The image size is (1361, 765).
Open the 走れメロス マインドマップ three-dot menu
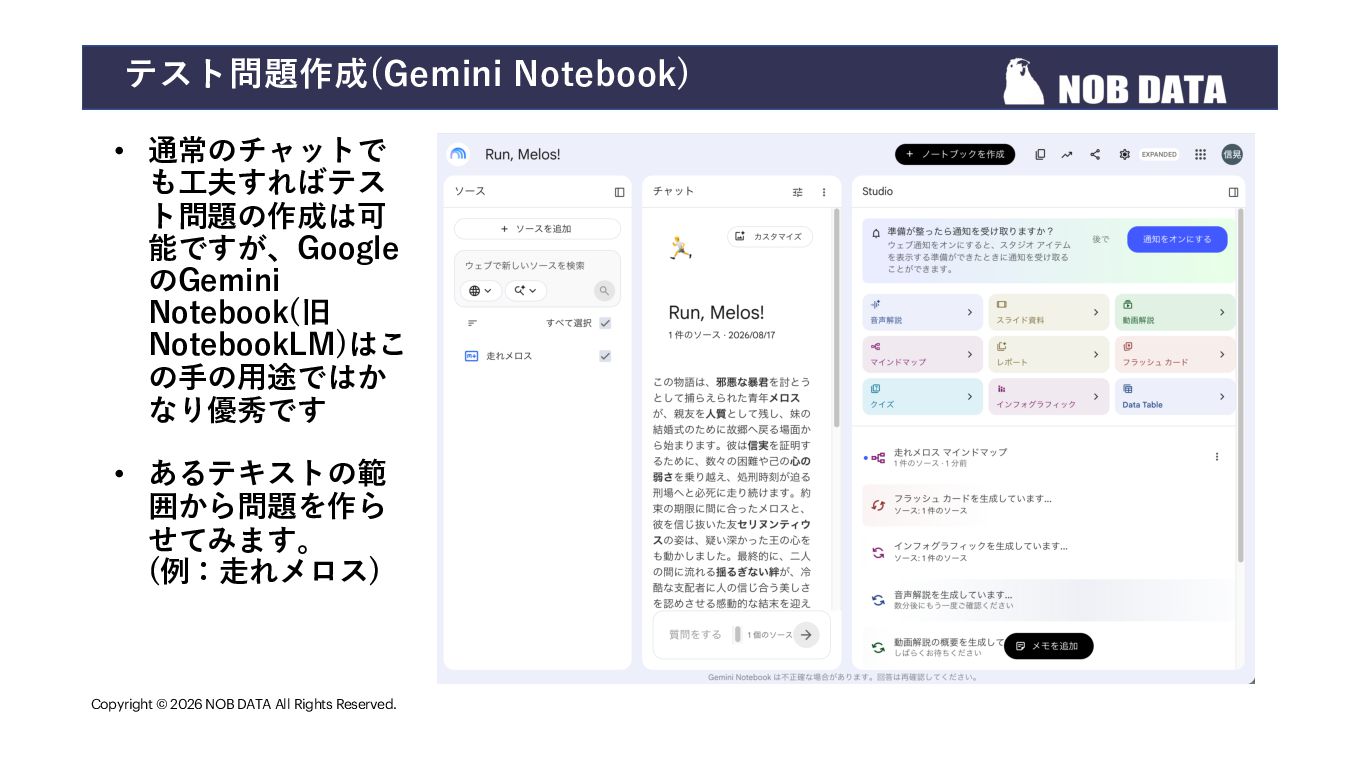(1217, 457)
